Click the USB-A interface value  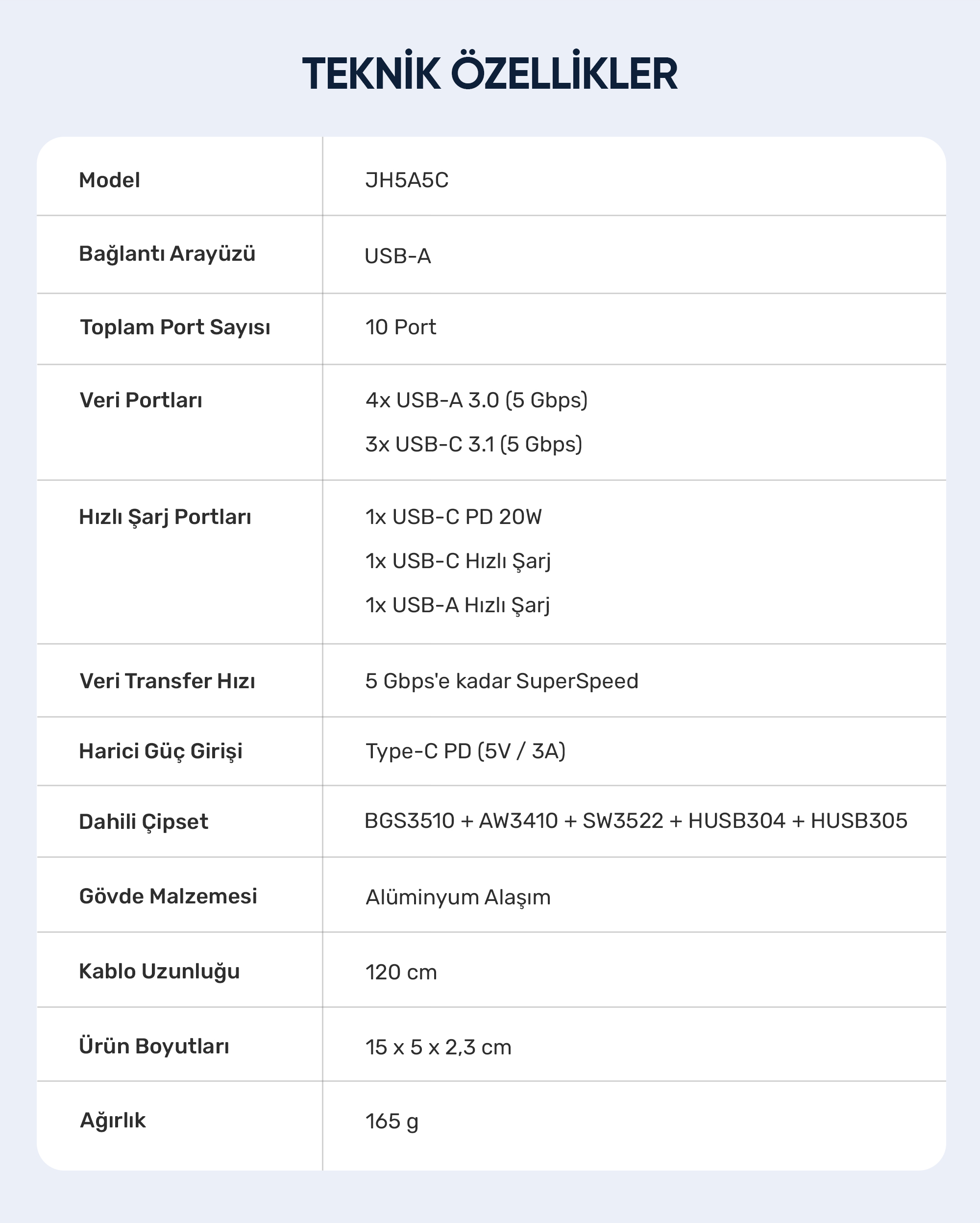click(397, 256)
